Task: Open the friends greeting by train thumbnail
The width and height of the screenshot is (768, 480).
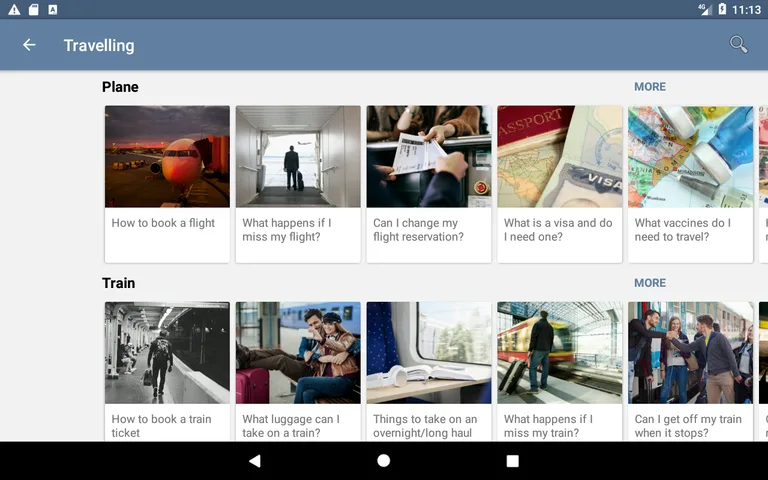Action: pos(691,353)
